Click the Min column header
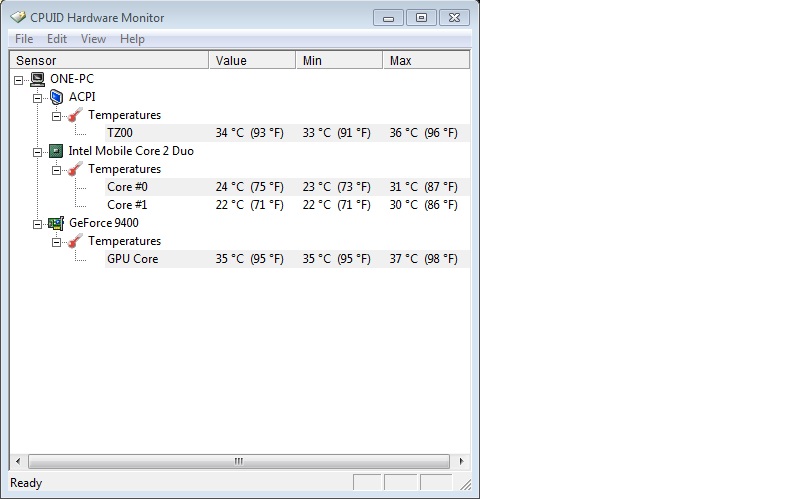 click(x=339, y=60)
